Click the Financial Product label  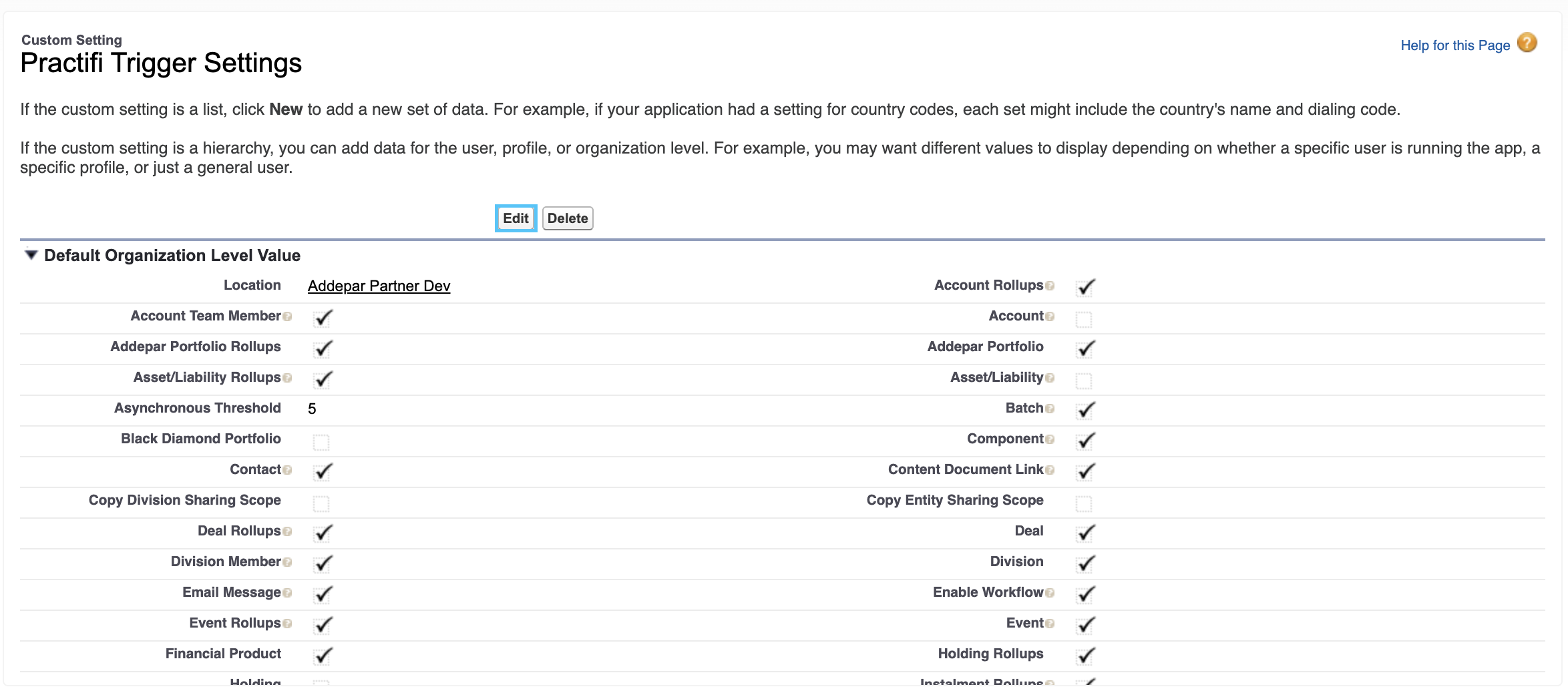223,654
